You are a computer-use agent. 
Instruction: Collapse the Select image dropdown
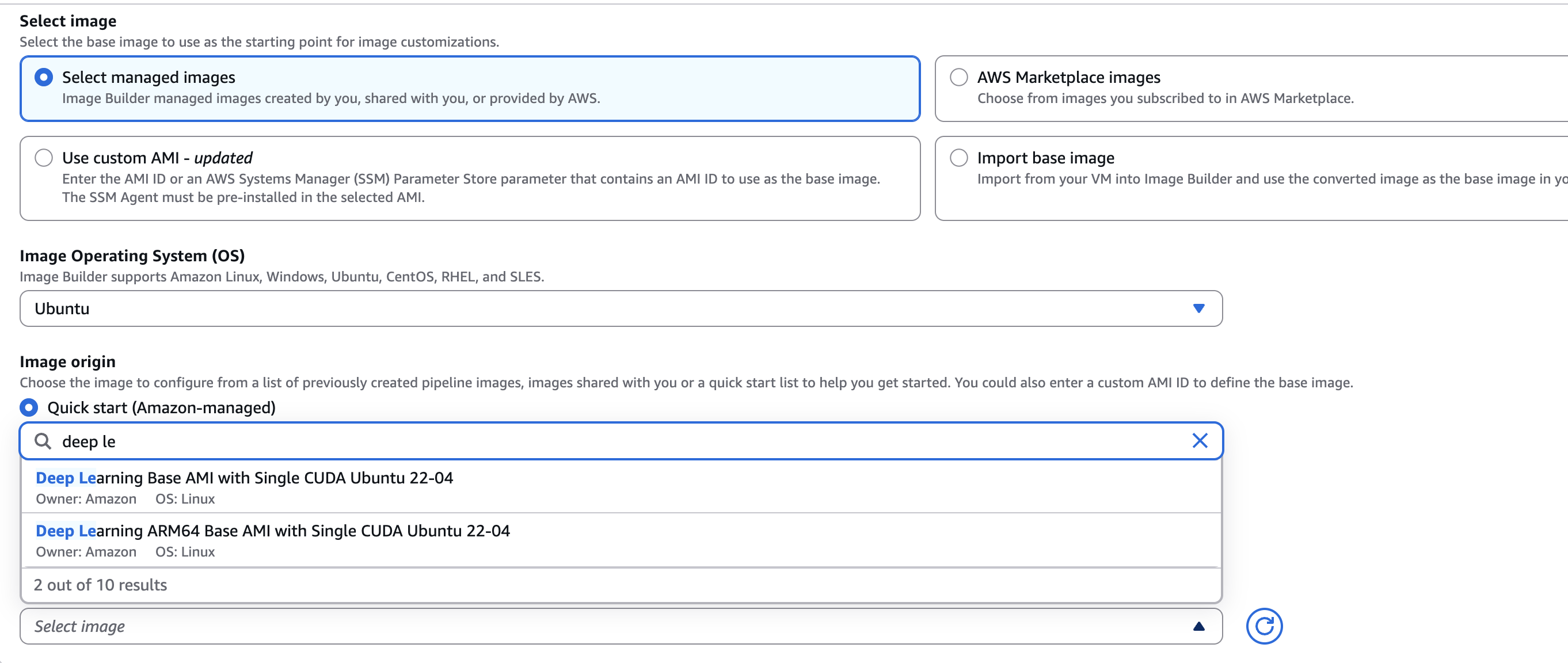pos(608,627)
